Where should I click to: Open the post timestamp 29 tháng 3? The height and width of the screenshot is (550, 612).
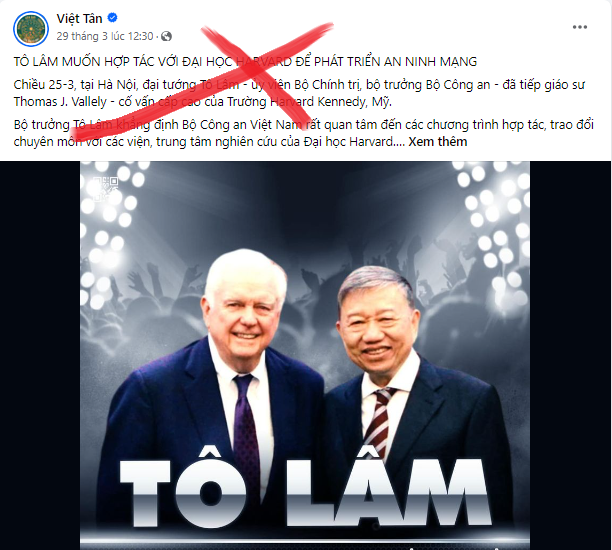pos(105,36)
